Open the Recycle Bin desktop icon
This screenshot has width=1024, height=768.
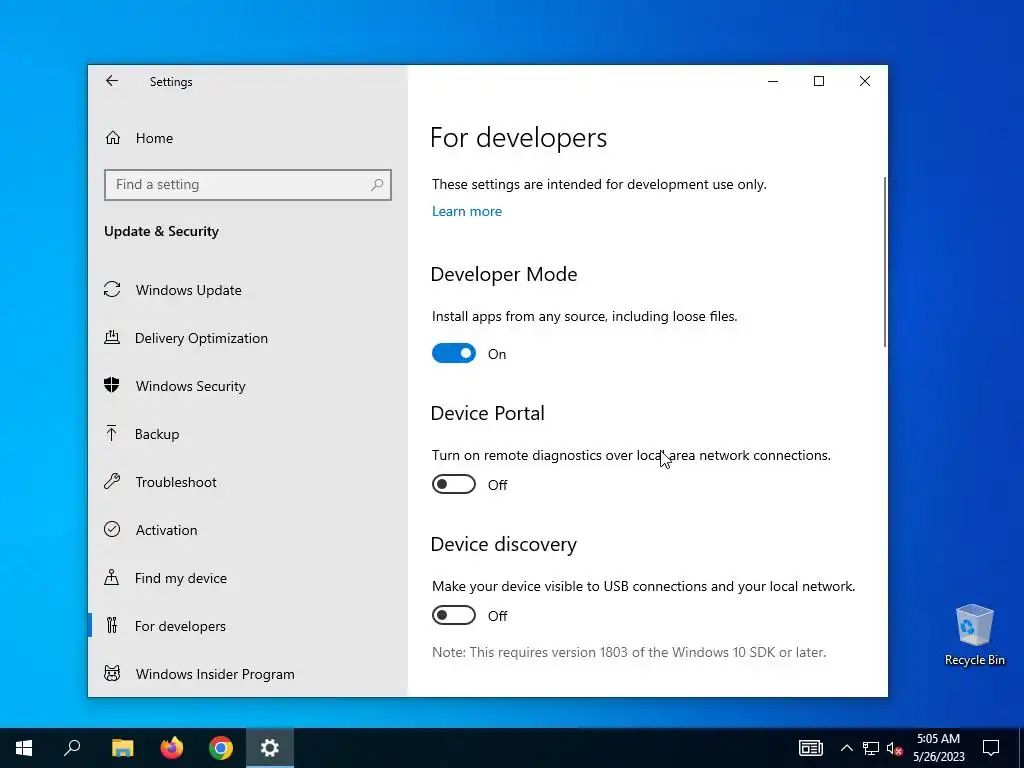[974, 635]
